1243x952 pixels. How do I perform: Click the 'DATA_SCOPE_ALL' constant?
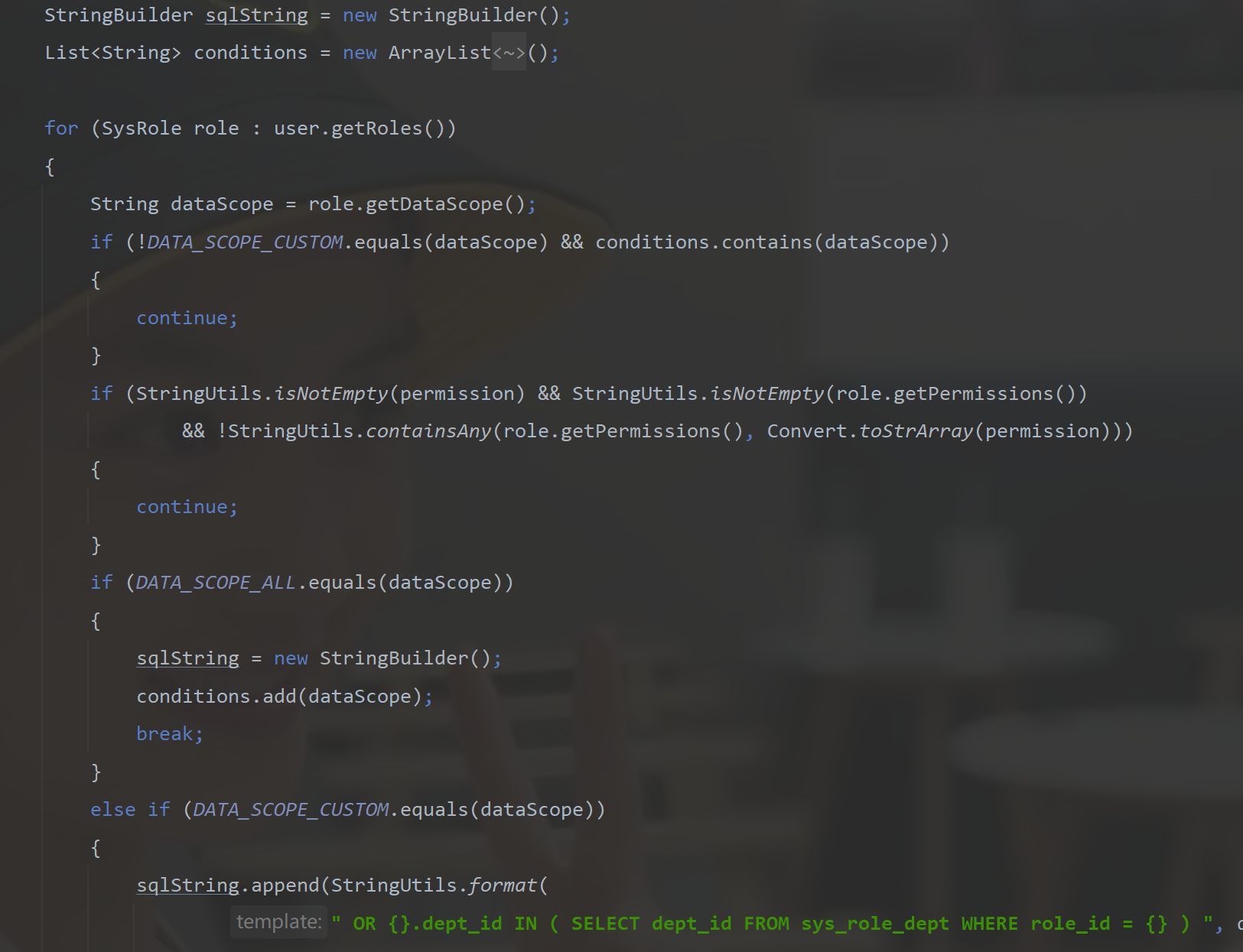point(216,583)
